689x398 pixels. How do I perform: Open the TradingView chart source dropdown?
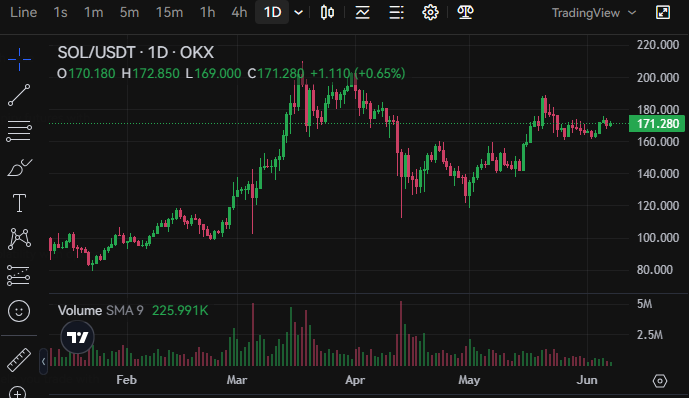[594, 13]
